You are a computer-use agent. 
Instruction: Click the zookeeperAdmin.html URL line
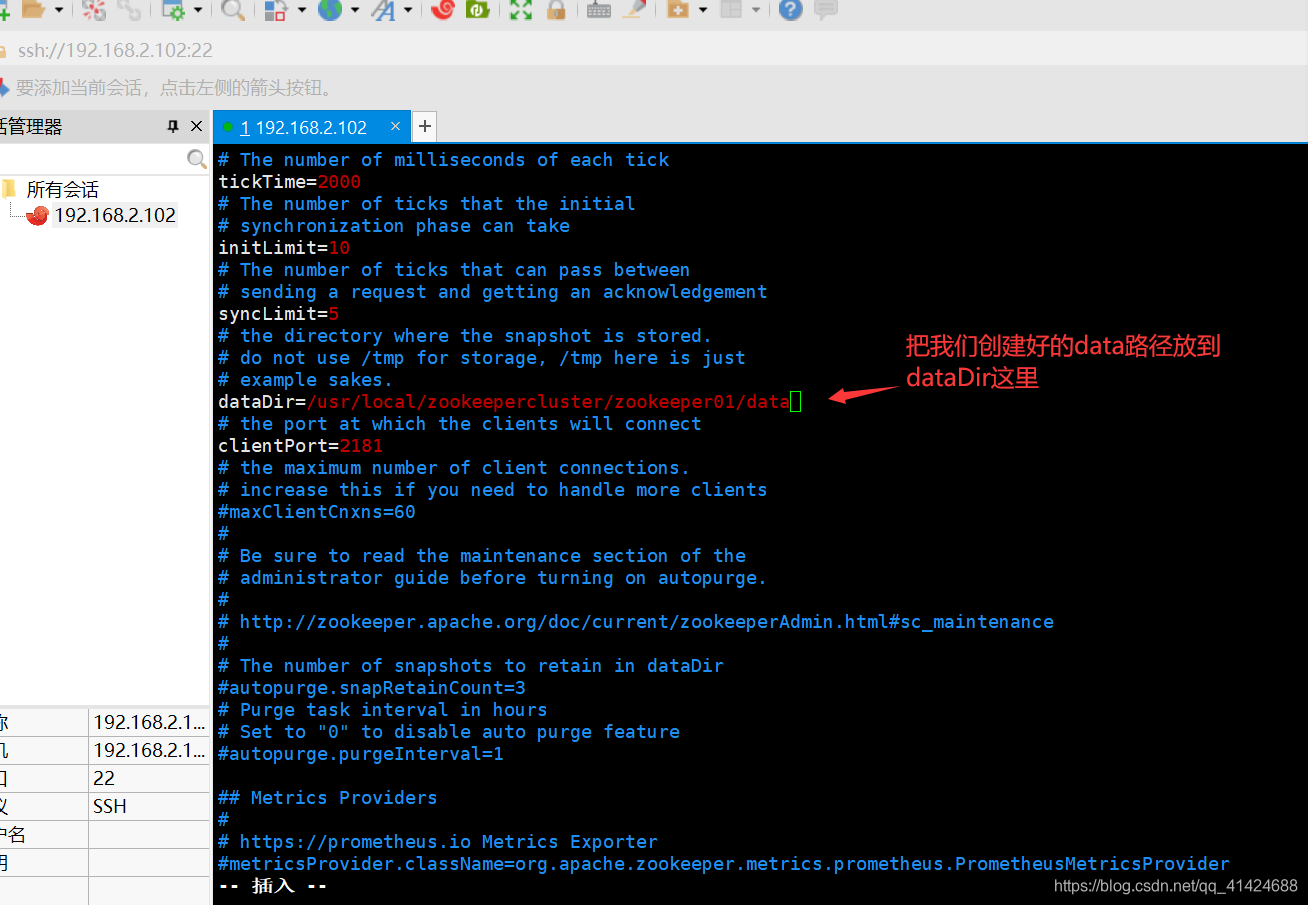[636, 622]
